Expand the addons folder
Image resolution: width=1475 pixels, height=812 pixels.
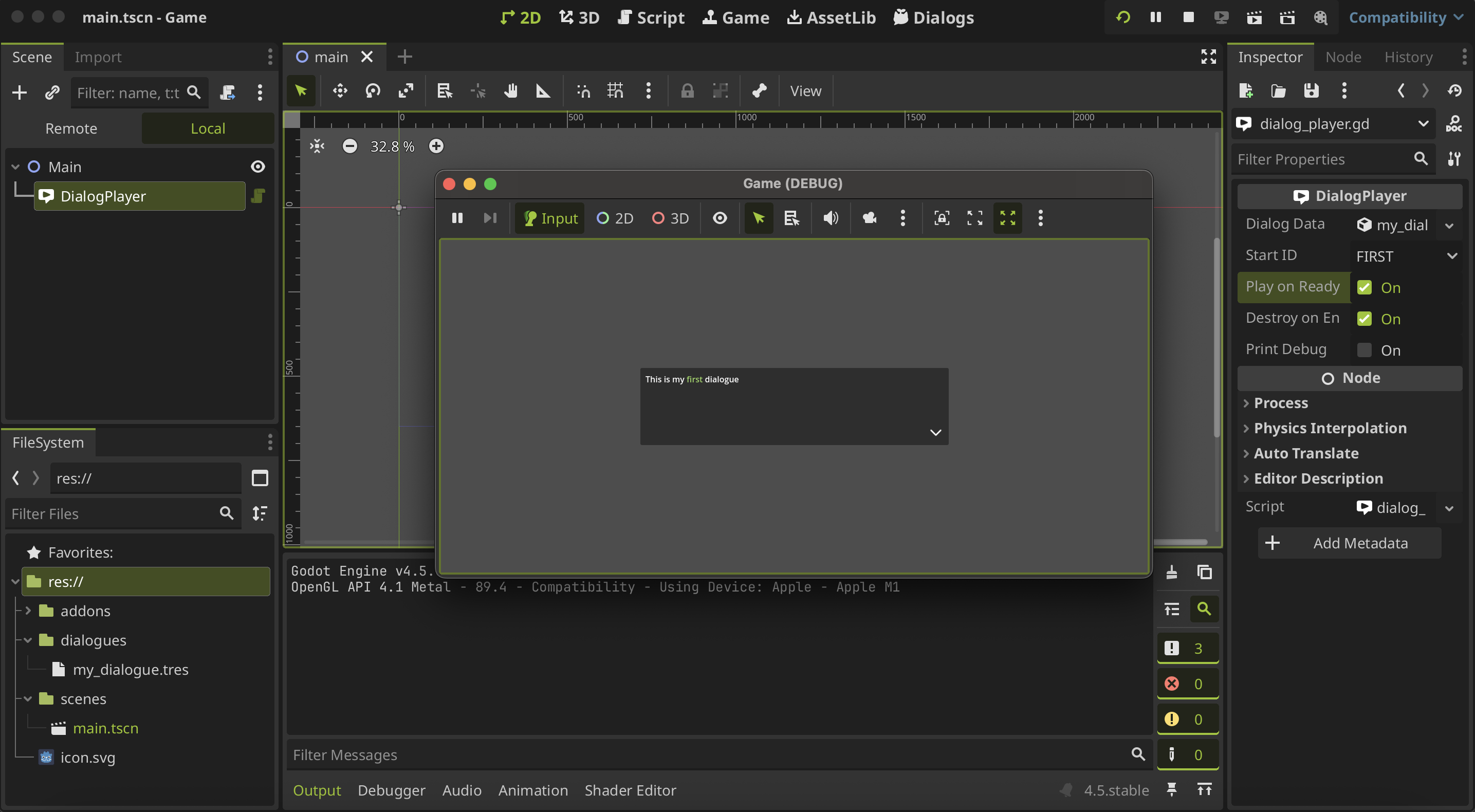[x=28, y=611]
